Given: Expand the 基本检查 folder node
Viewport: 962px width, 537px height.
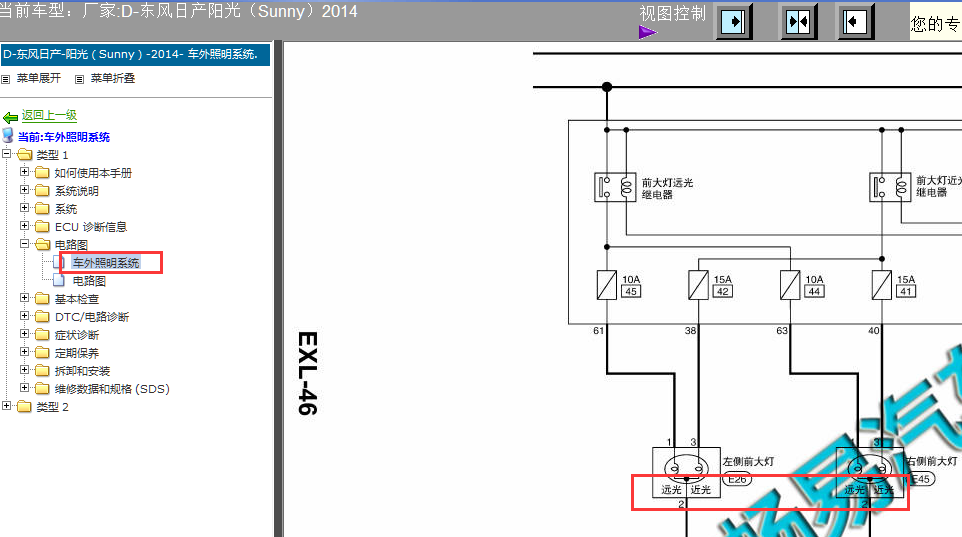Looking at the screenshot, I should pos(25,298).
